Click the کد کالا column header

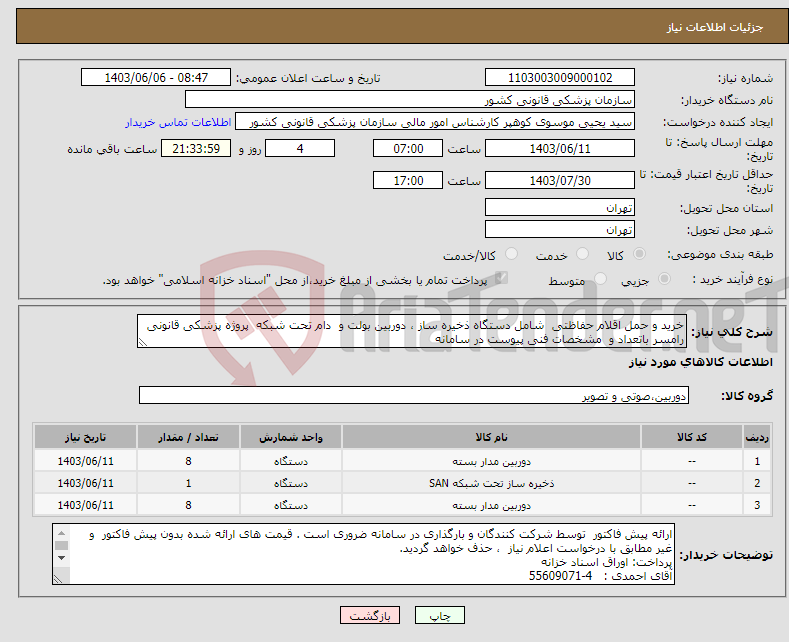tap(692, 437)
